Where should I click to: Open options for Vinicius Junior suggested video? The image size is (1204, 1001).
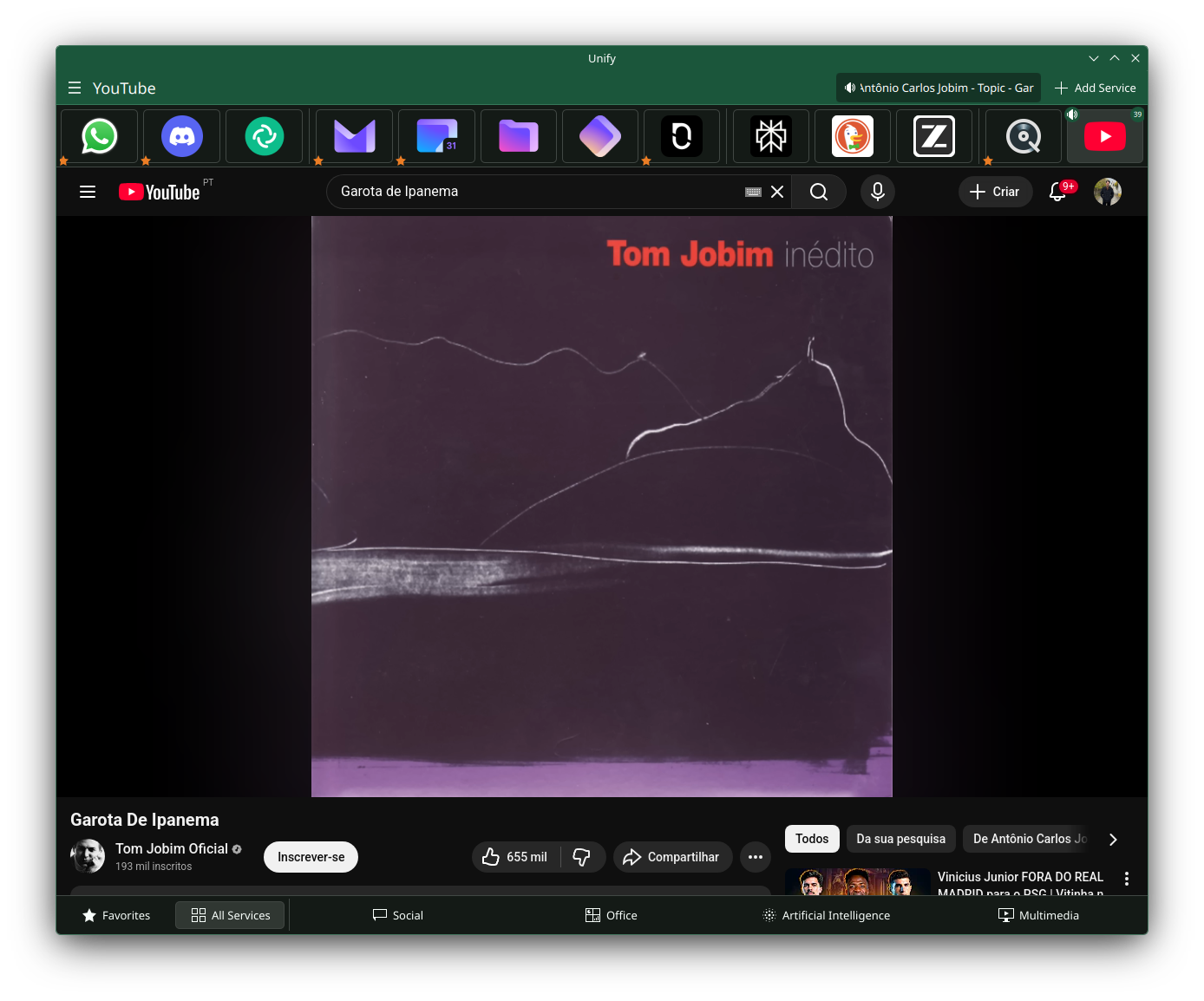click(x=1127, y=879)
